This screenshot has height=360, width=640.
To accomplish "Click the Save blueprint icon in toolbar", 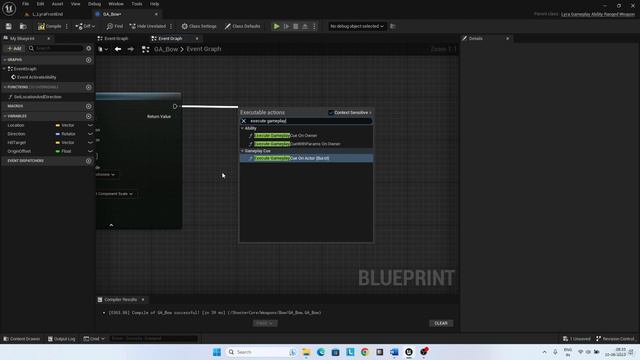I will pos(9,26).
